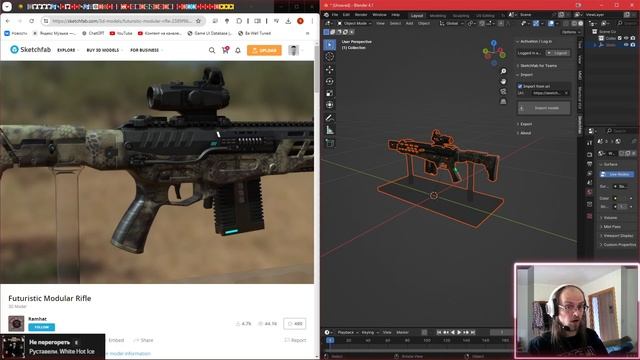Click the timeline current frame marker

coord(330,340)
